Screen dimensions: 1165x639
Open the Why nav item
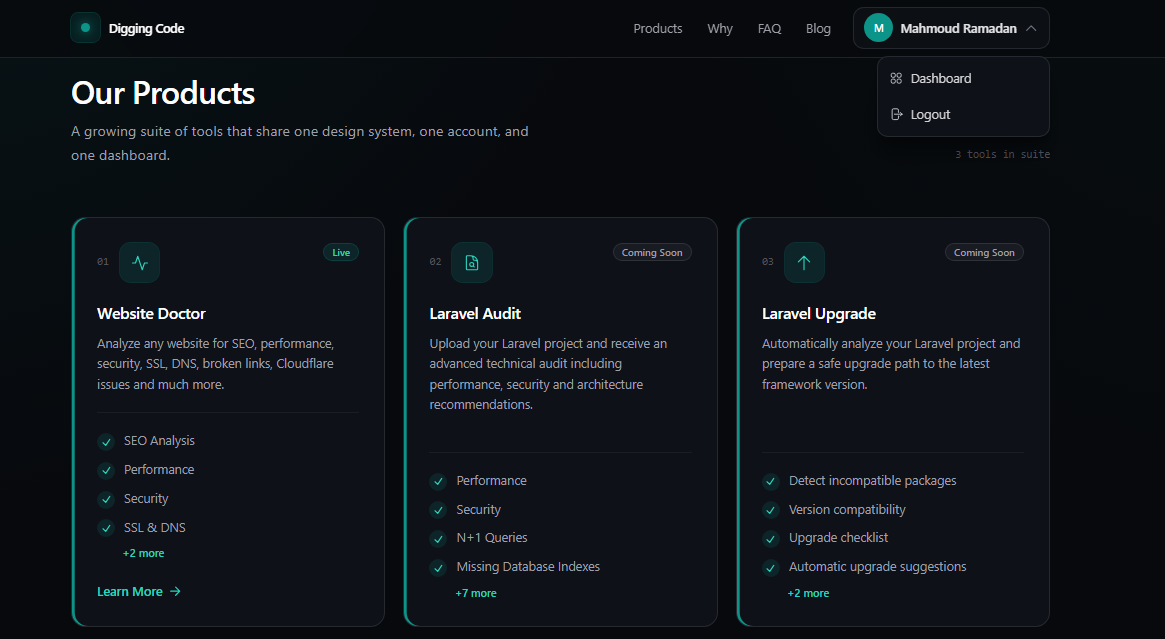pyautogui.click(x=720, y=28)
